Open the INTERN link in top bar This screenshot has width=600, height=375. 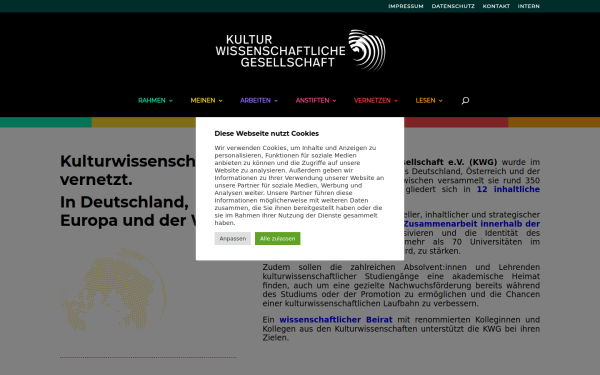coord(528,6)
